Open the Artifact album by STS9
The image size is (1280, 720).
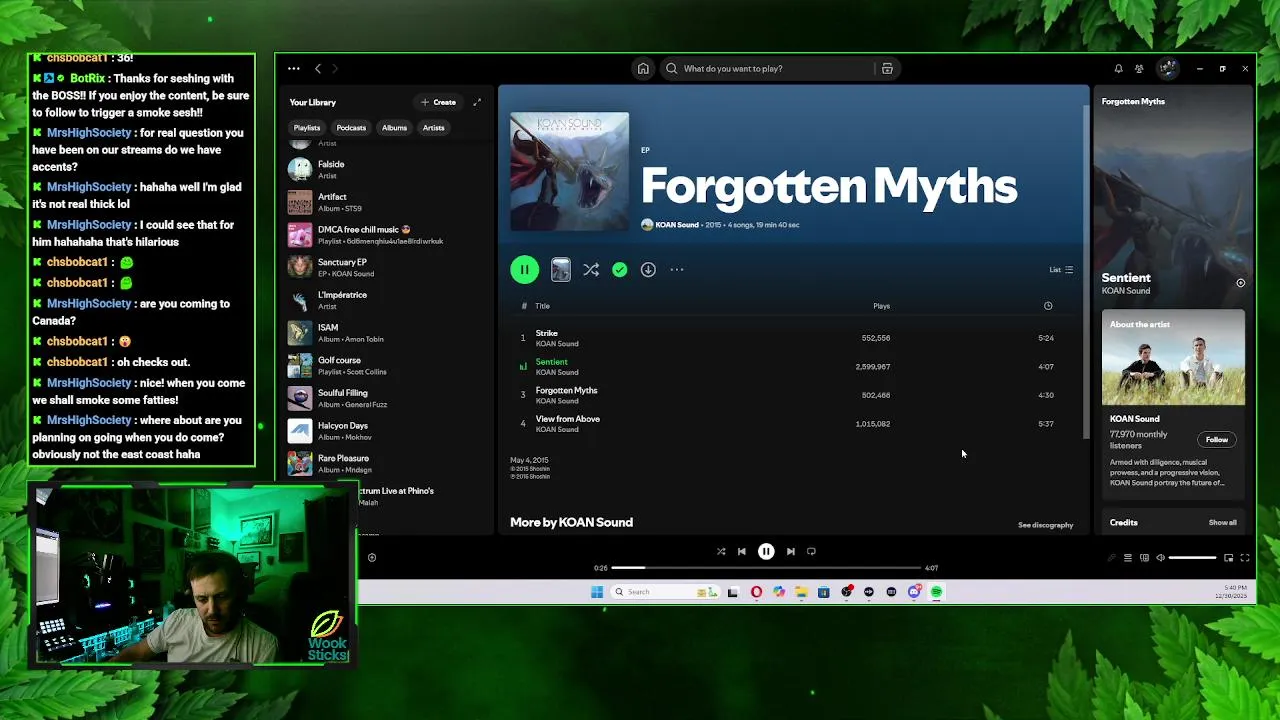385,203
